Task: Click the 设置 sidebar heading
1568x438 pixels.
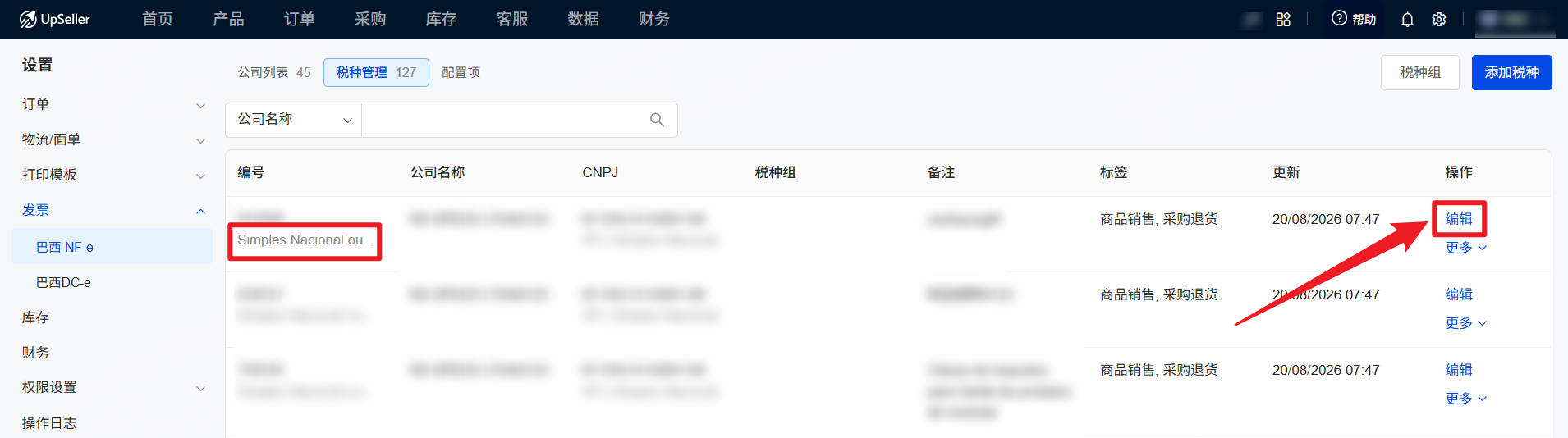Action: (37, 65)
